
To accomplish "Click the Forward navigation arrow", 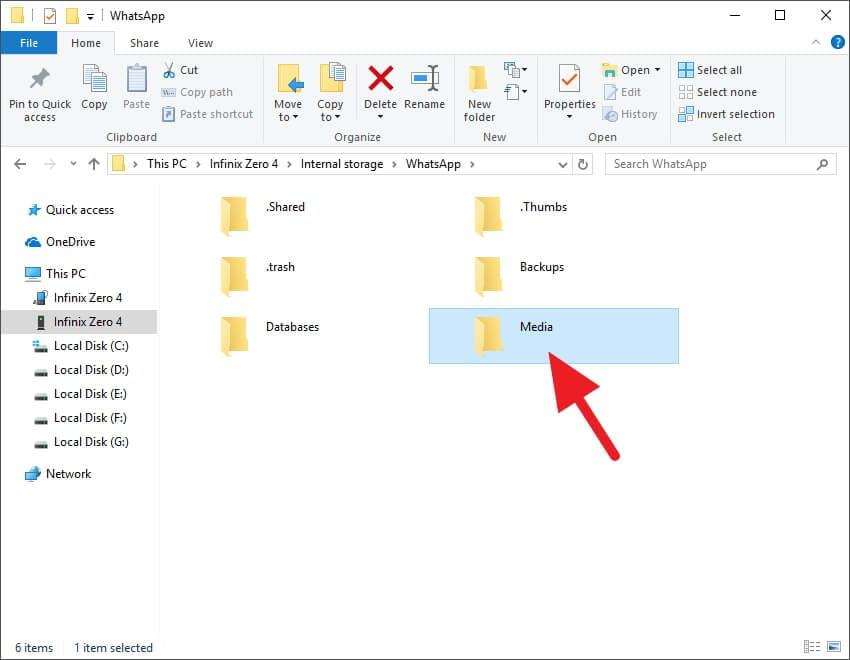I will click(49, 164).
